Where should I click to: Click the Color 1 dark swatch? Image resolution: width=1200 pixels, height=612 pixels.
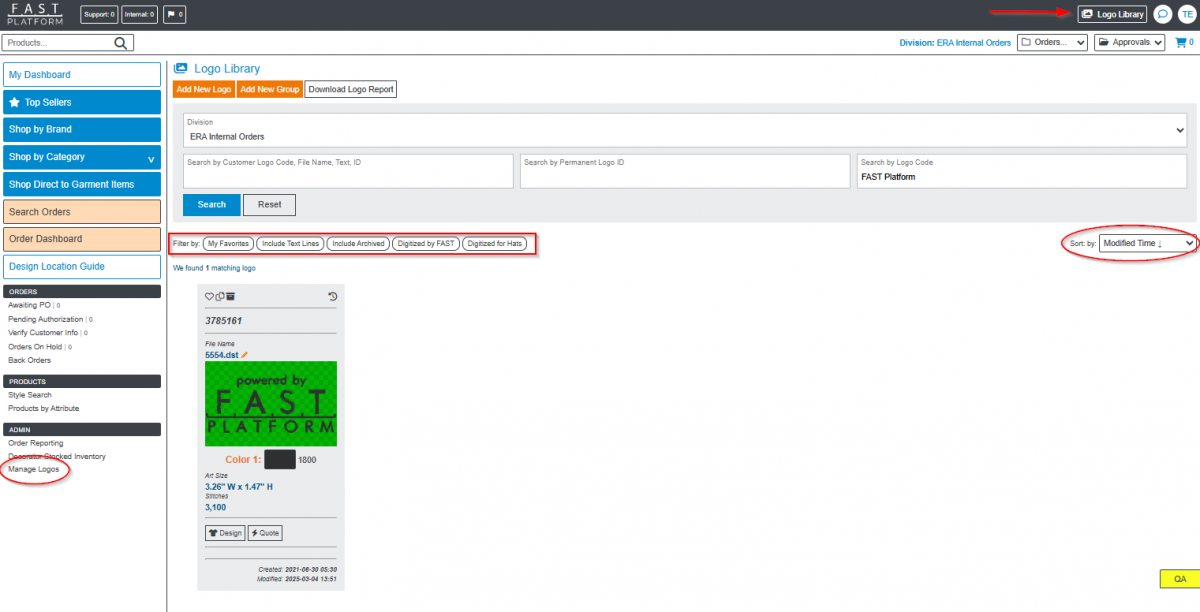point(279,460)
